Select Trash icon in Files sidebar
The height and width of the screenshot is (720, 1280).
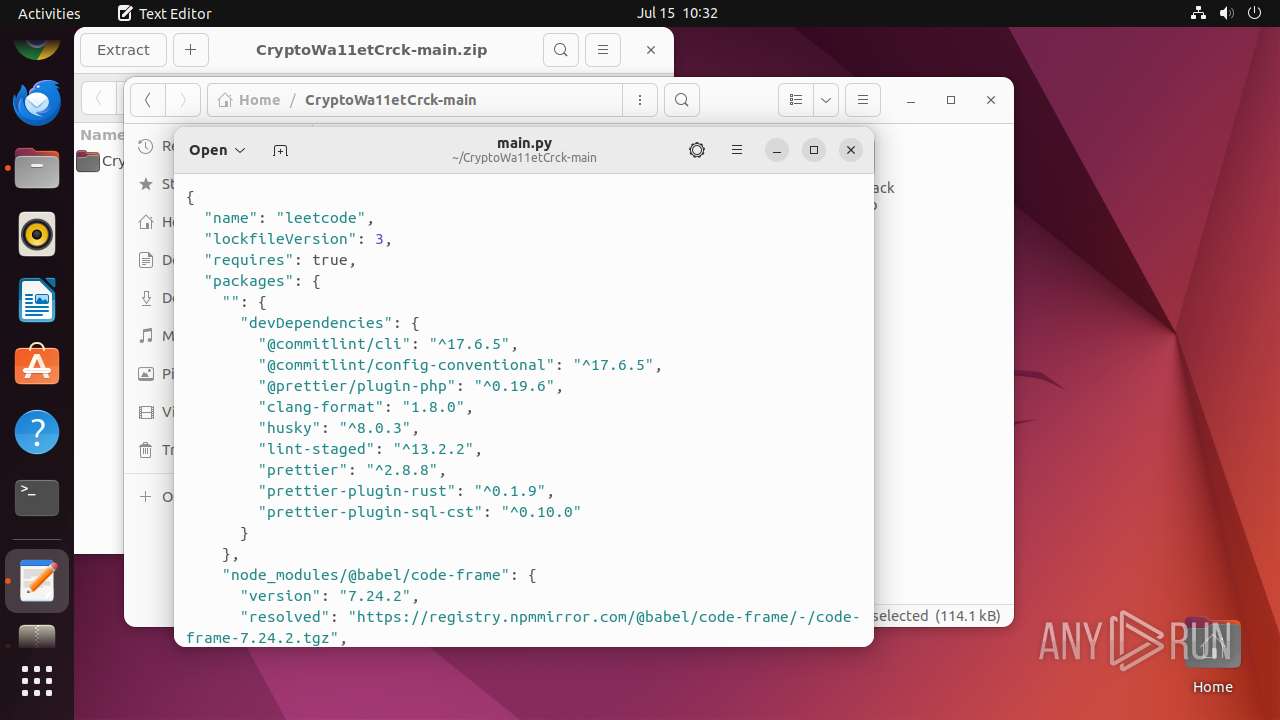146,450
